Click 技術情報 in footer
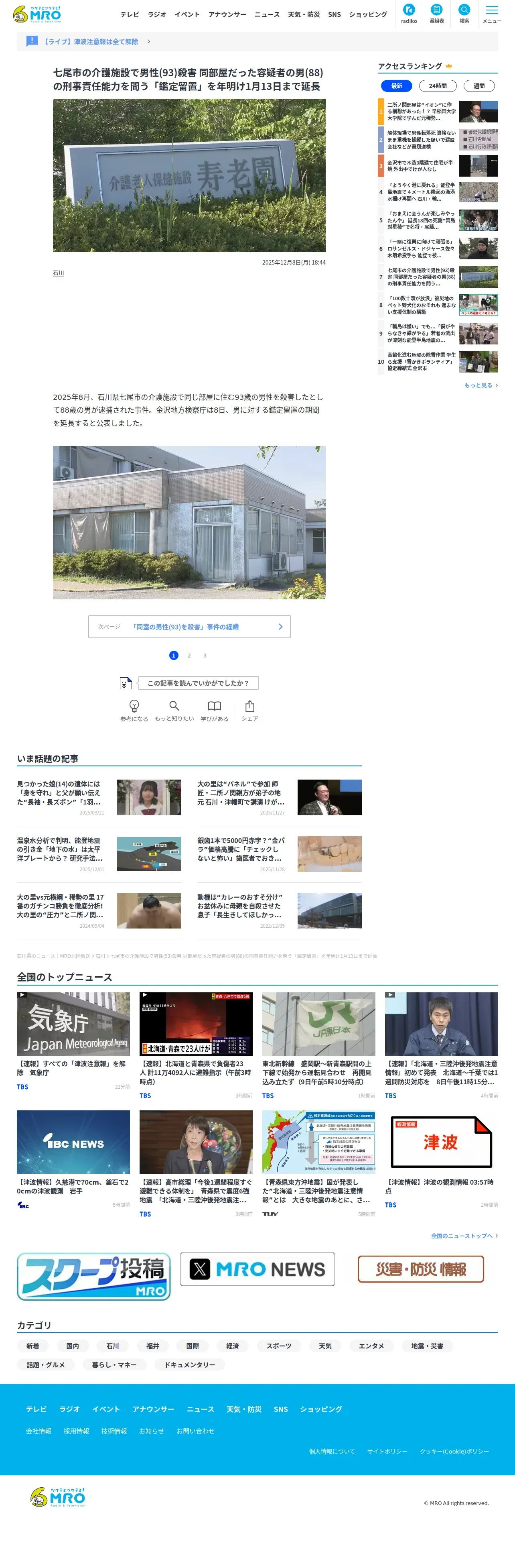The height and width of the screenshot is (1568, 515). tap(114, 1431)
